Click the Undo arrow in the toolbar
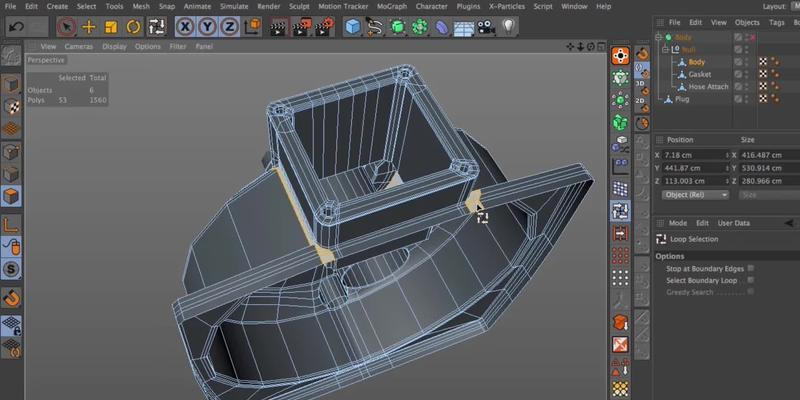This screenshot has height=400, width=800. [16, 27]
